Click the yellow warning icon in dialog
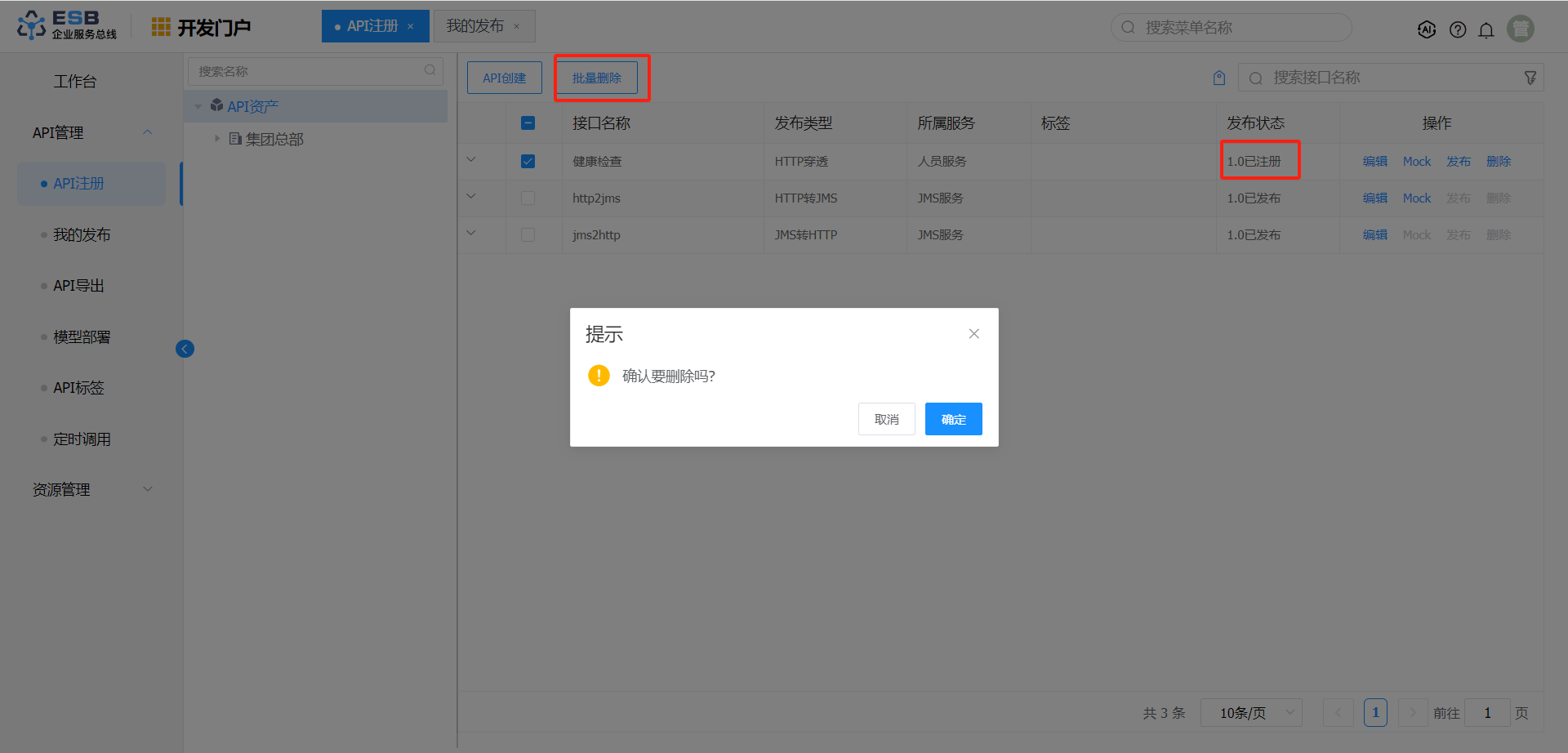1568x753 pixels. point(599,375)
